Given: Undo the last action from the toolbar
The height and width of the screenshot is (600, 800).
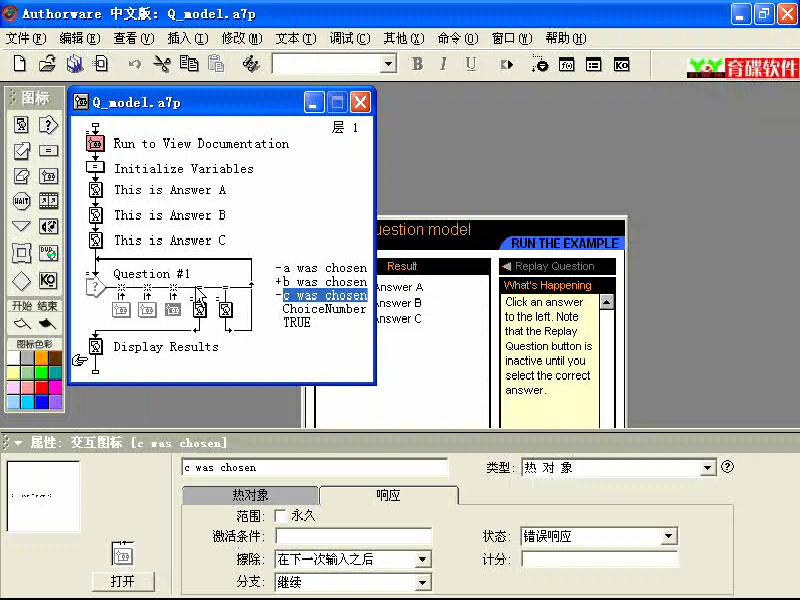Looking at the screenshot, I should click(135, 64).
